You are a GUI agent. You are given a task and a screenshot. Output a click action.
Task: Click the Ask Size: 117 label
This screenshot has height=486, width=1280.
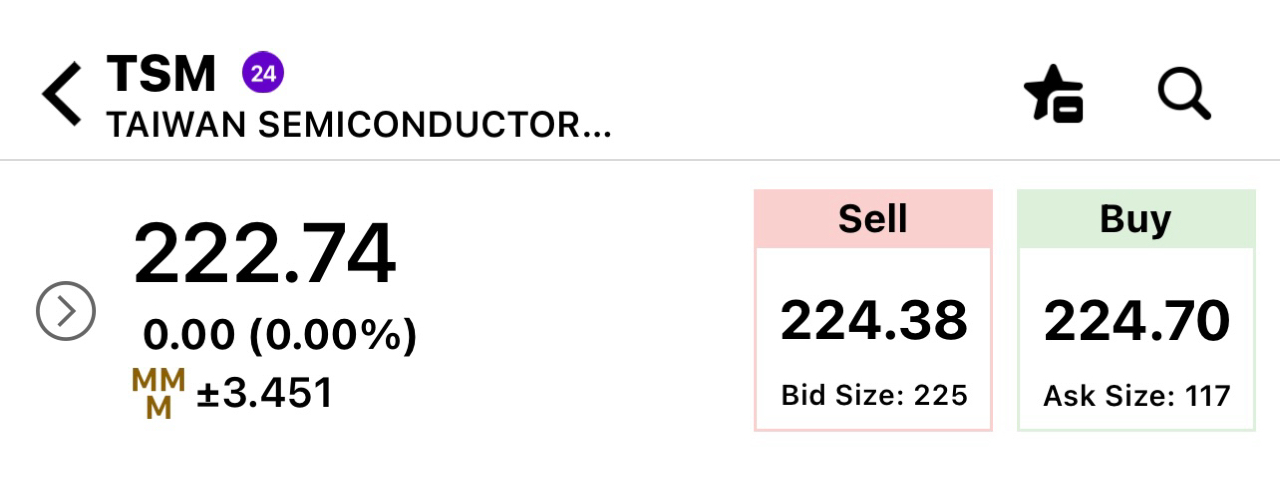coord(1137,396)
